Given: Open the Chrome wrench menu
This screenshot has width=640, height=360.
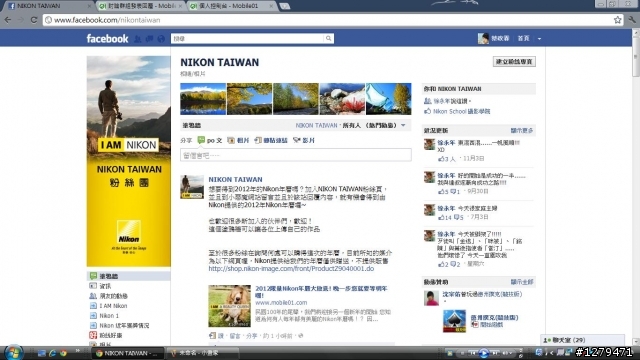Looking at the screenshot, I should pos(632,20).
